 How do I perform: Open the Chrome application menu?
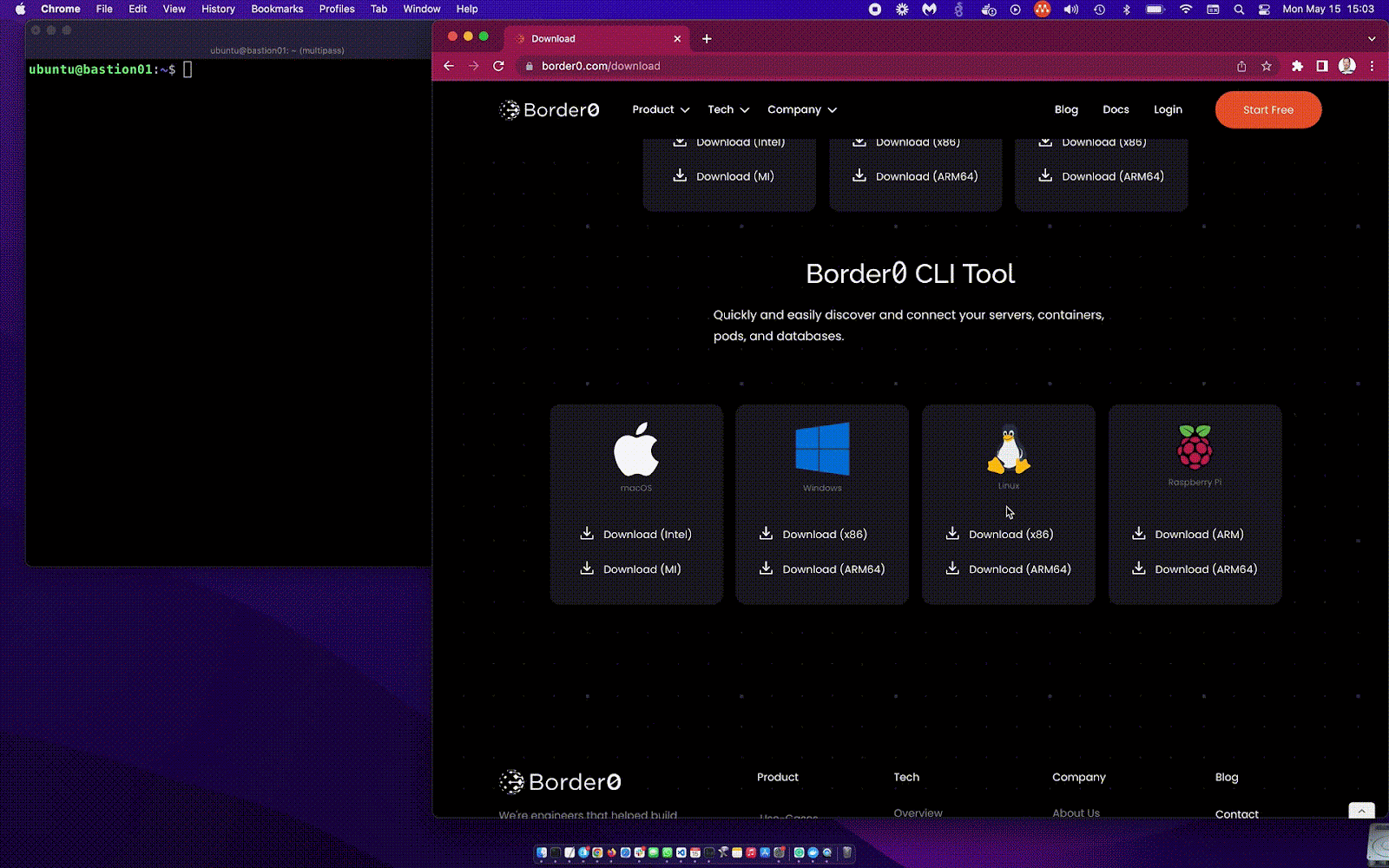[x=61, y=10]
